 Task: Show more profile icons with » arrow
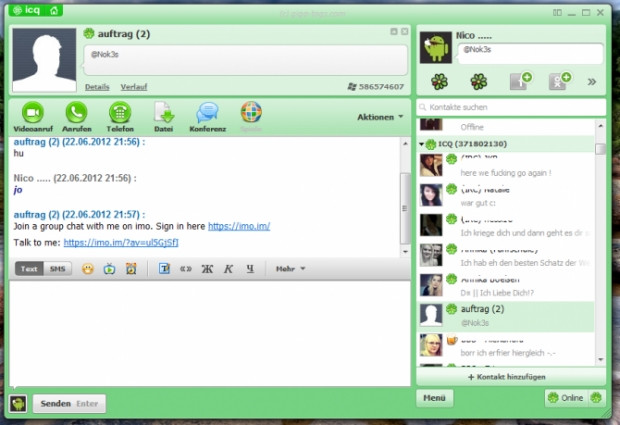click(592, 82)
